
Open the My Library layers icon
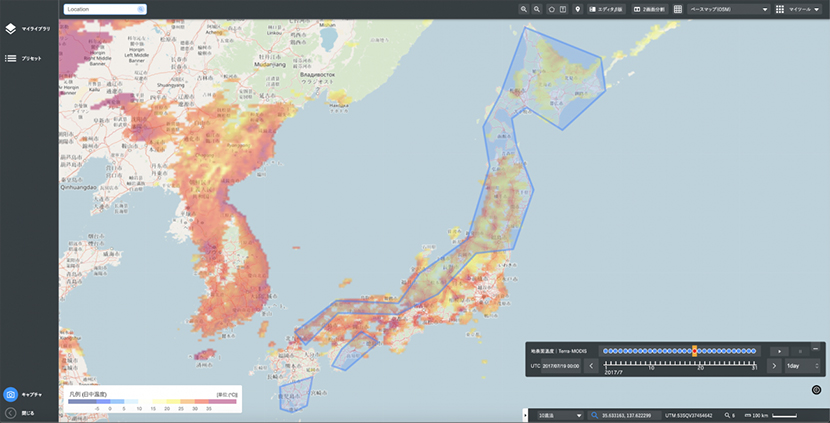(x=10, y=29)
